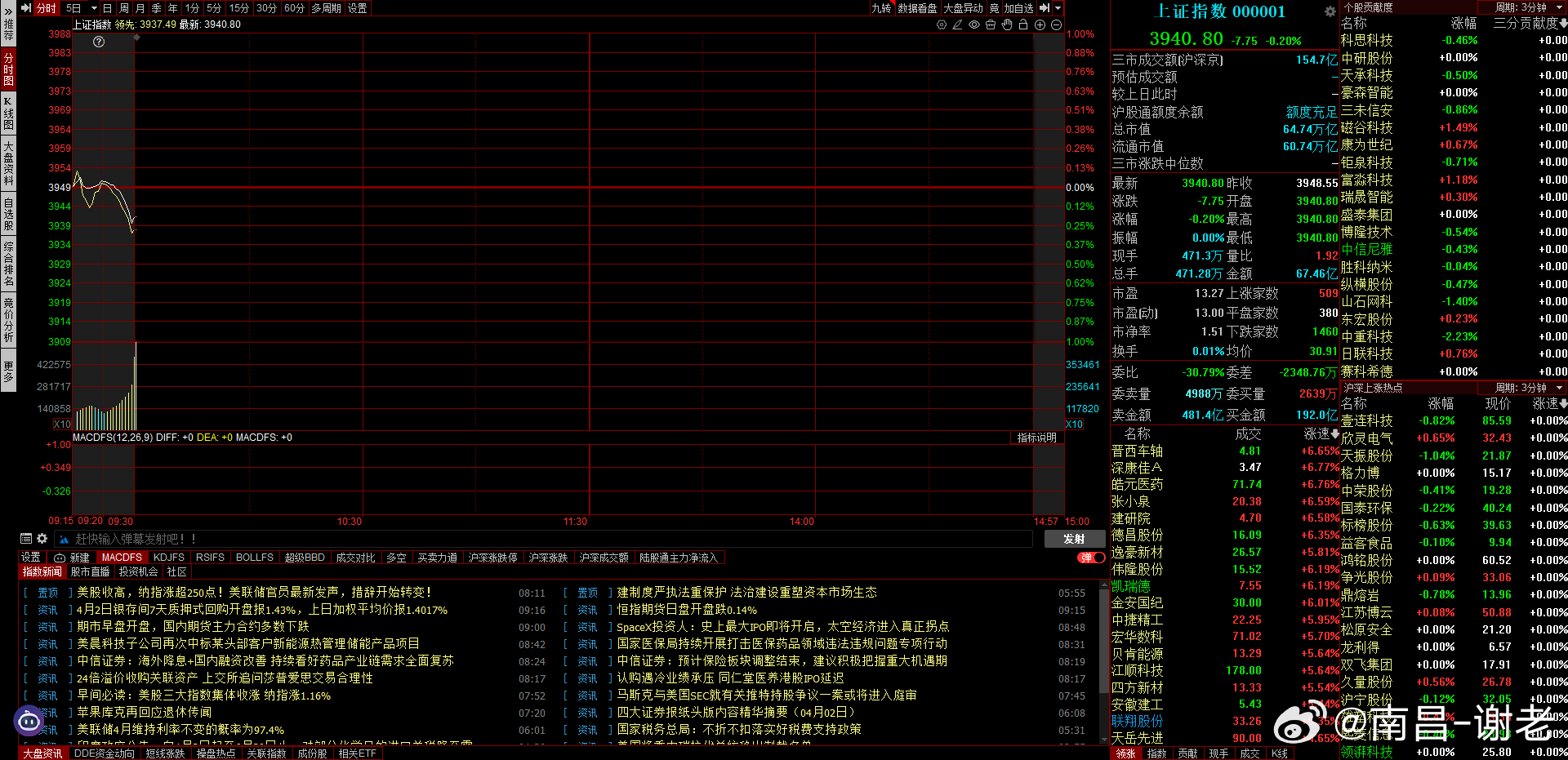Switch to the 股市直播 tab
This screenshot has width=1568, height=760.
point(91,571)
